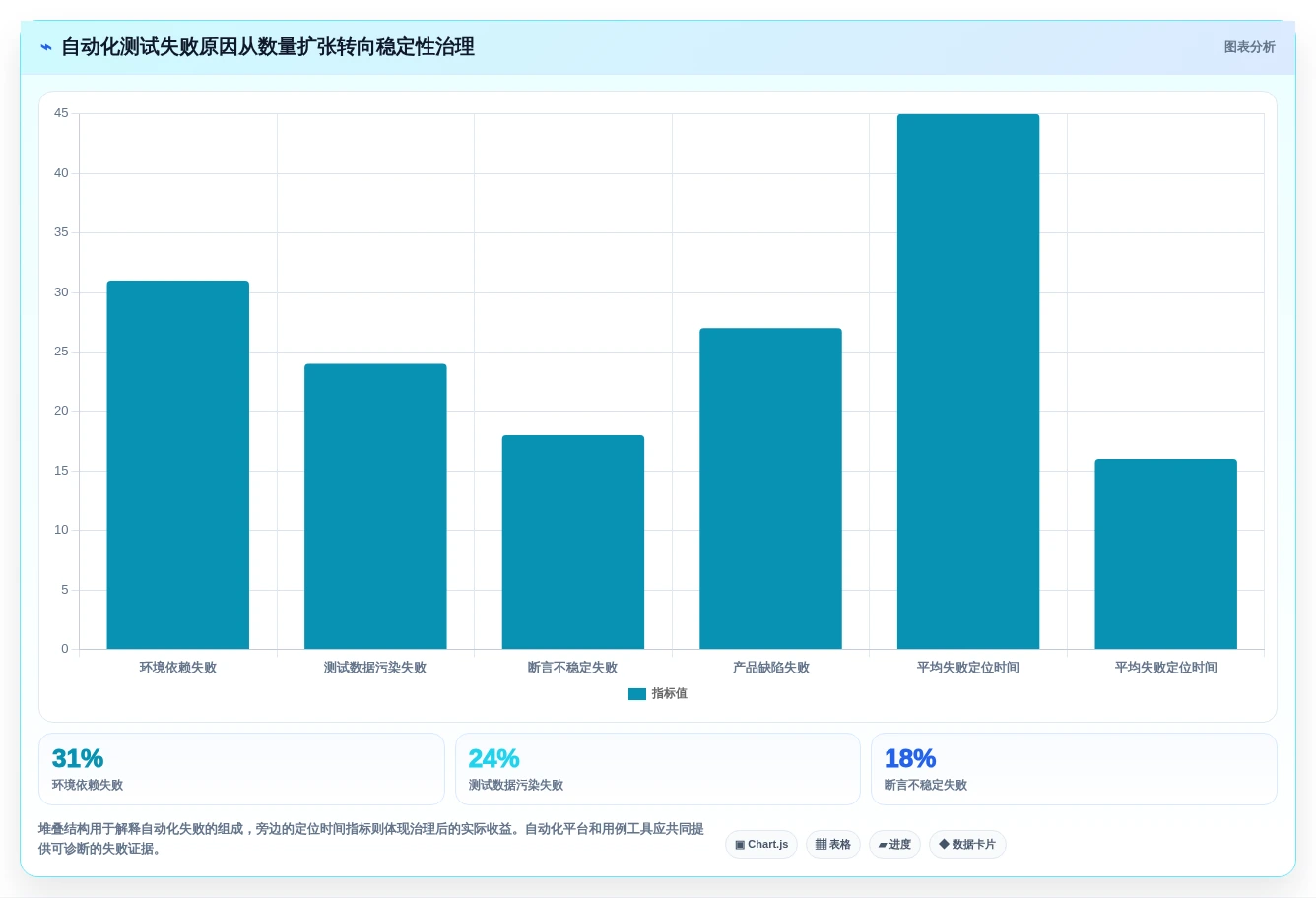Select the 产品缺陷失败 bar in chart
Screen dimensions: 1316x898
point(770,488)
